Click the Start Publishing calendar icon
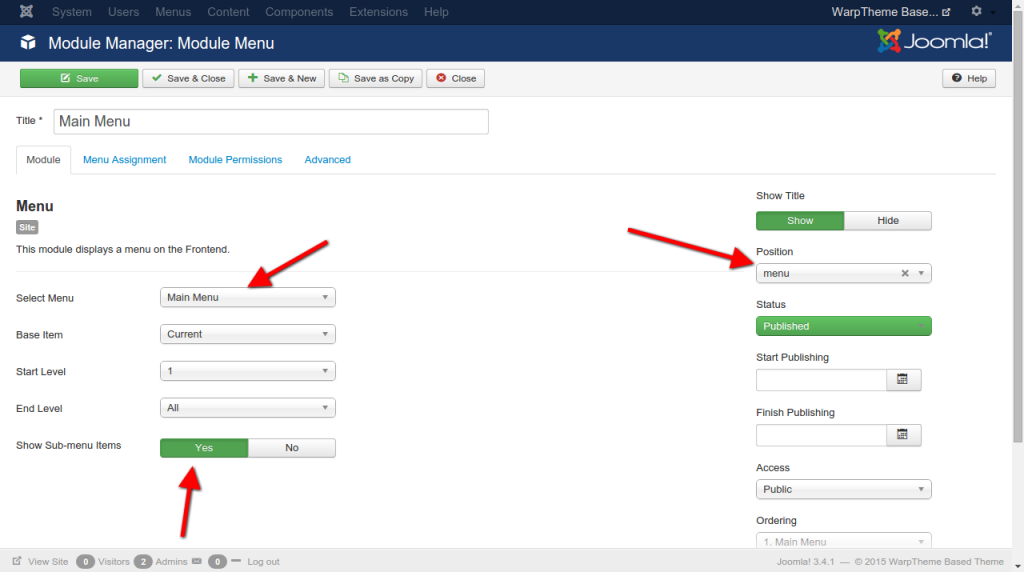The image size is (1024, 572). [x=903, y=379]
